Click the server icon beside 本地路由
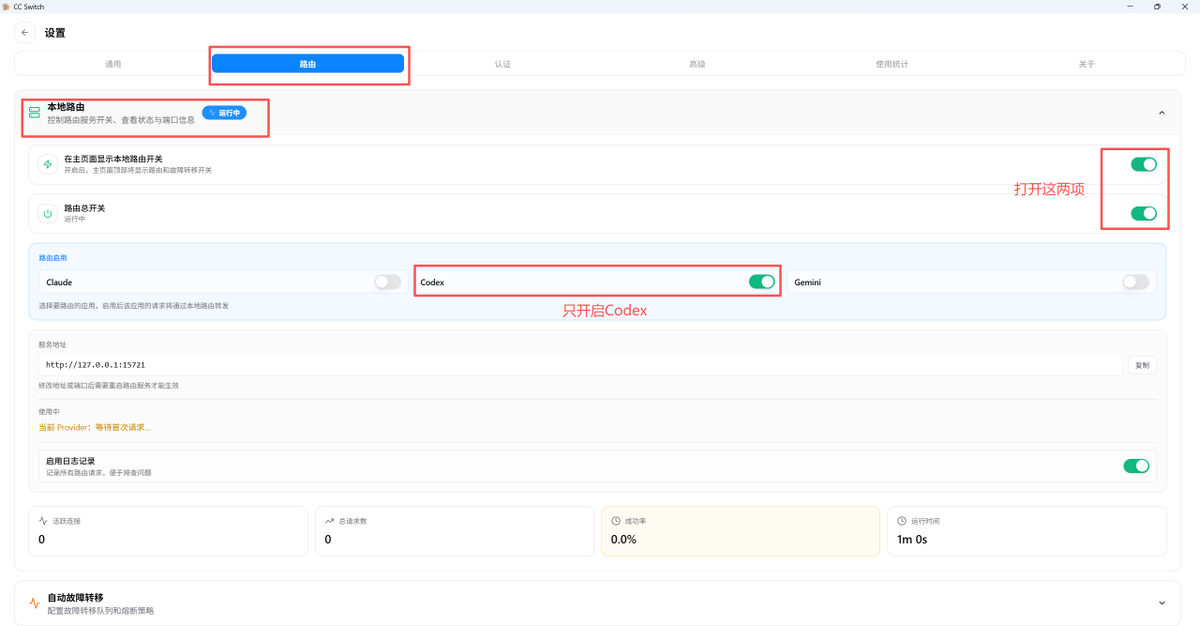Screen dimensions: 1200x626 tap(35, 113)
